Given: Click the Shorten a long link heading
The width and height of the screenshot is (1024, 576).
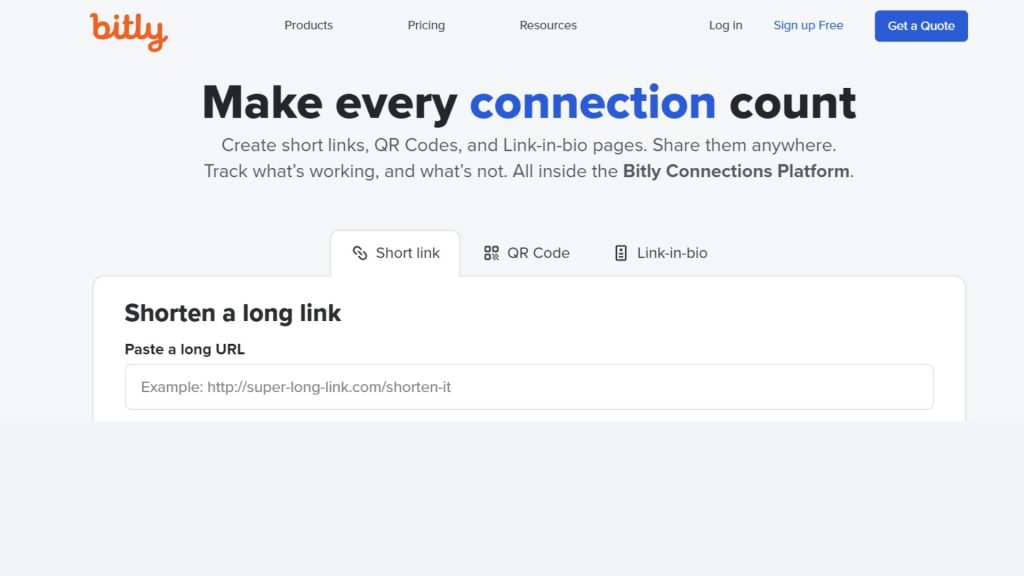Looking at the screenshot, I should [x=233, y=313].
